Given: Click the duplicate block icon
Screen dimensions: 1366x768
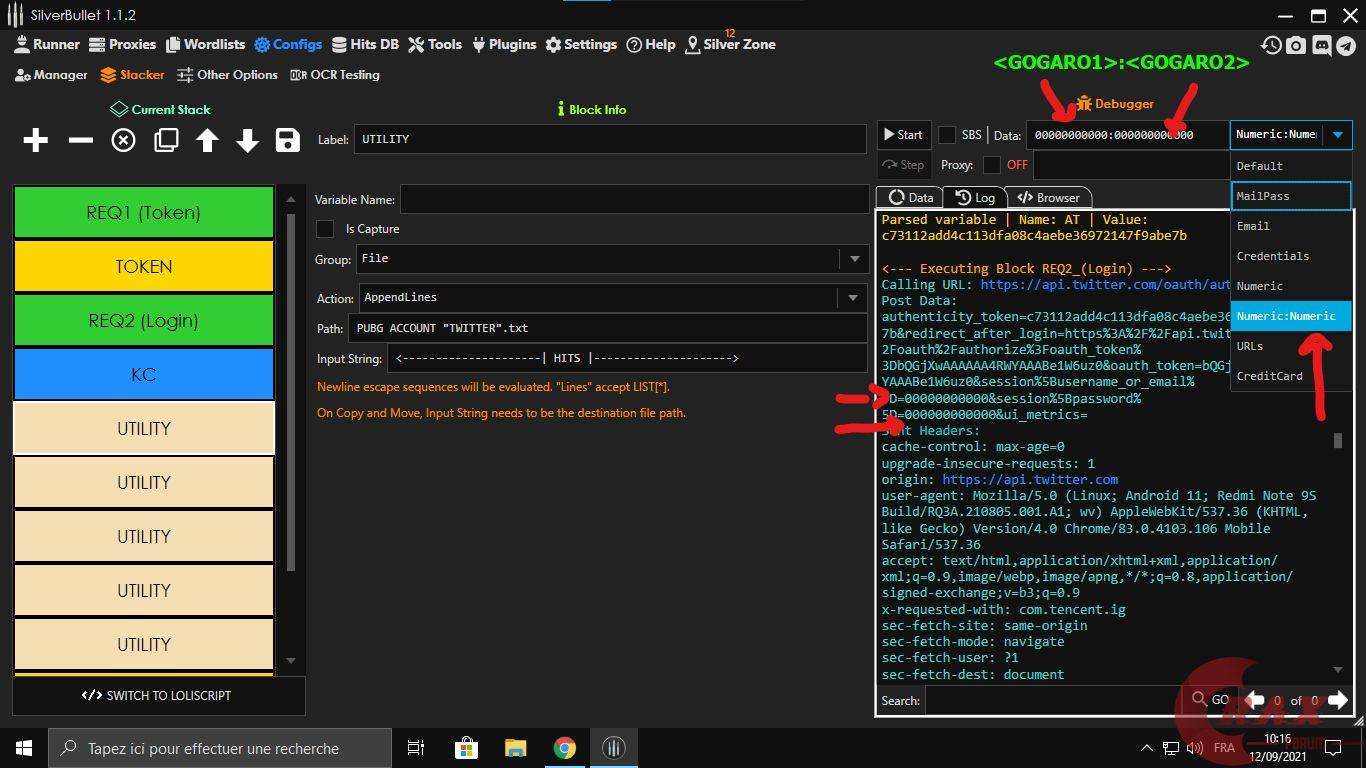Looking at the screenshot, I should 166,140.
